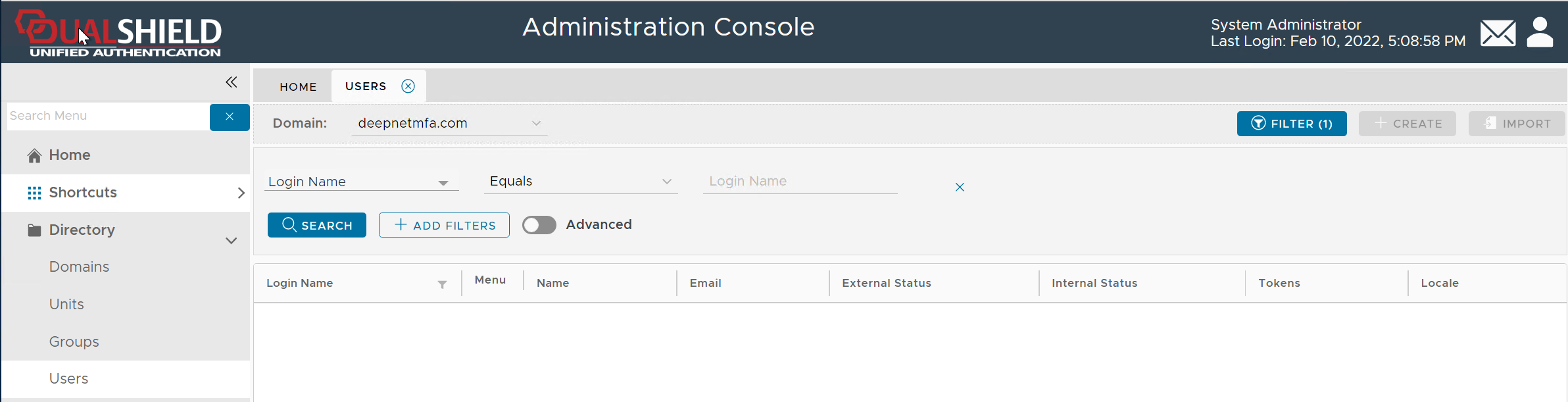
Task: Switch to the HOME tab
Action: [x=298, y=87]
